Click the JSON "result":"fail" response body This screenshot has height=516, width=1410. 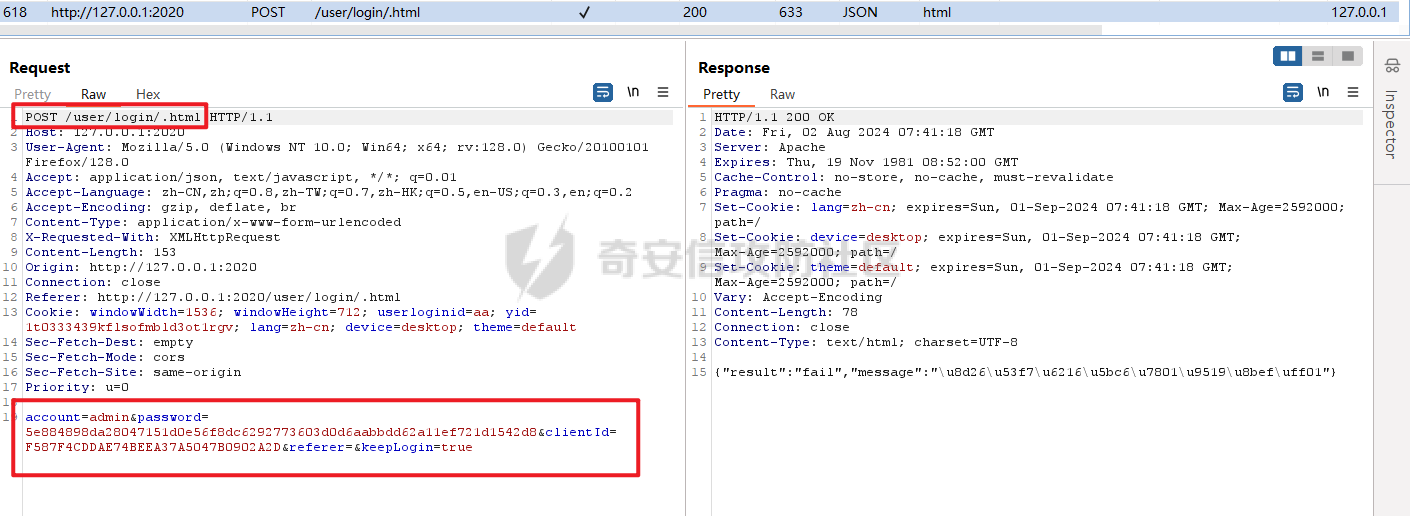tap(1025, 372)
